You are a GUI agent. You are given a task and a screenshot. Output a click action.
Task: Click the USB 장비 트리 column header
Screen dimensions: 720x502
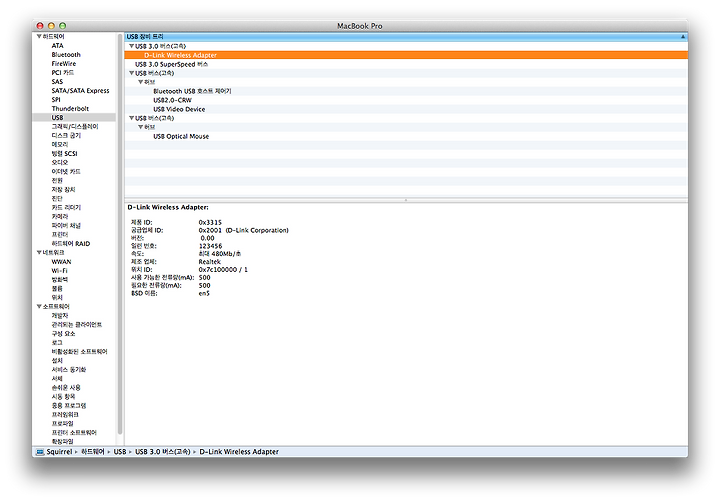[406, 36]
